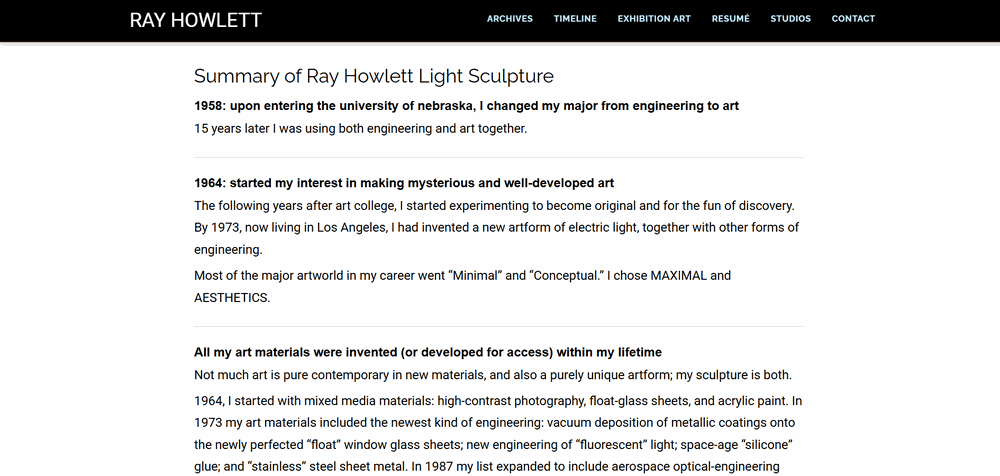This screenshot has height=476, width=1000.
Task: Go to the Timeline page
Action: [575, 19]
